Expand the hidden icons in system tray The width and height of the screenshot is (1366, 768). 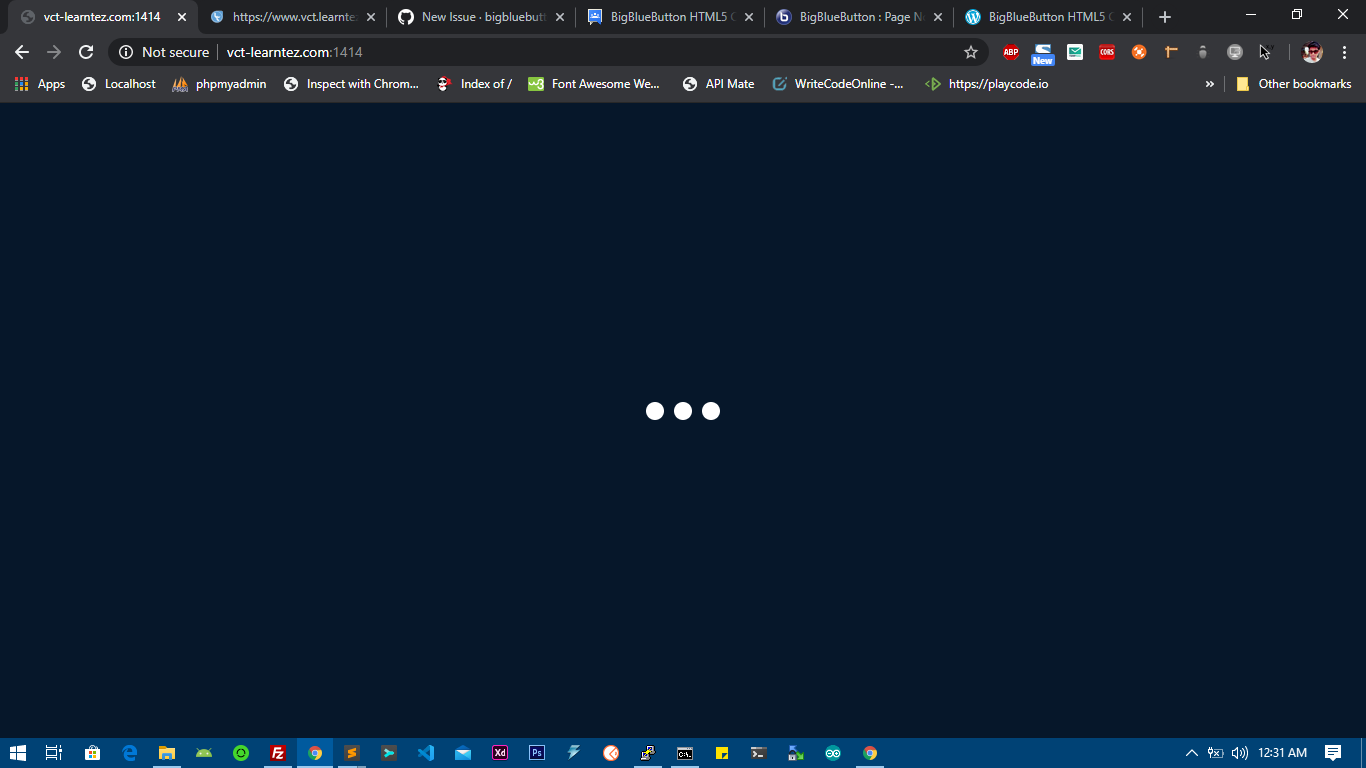pyautogui.click(x=1192, y=752)
